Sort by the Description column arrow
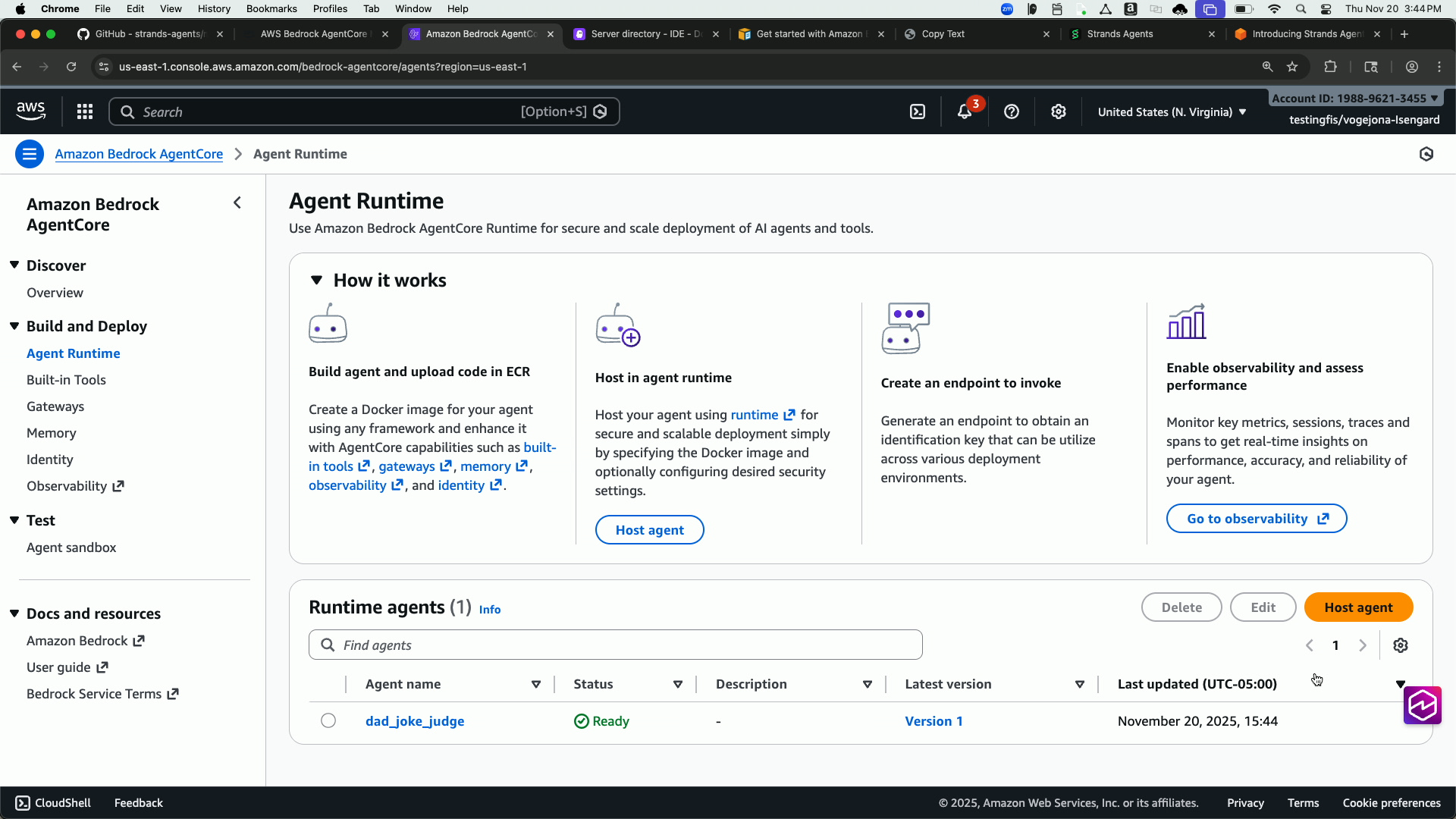 point(868,684)
